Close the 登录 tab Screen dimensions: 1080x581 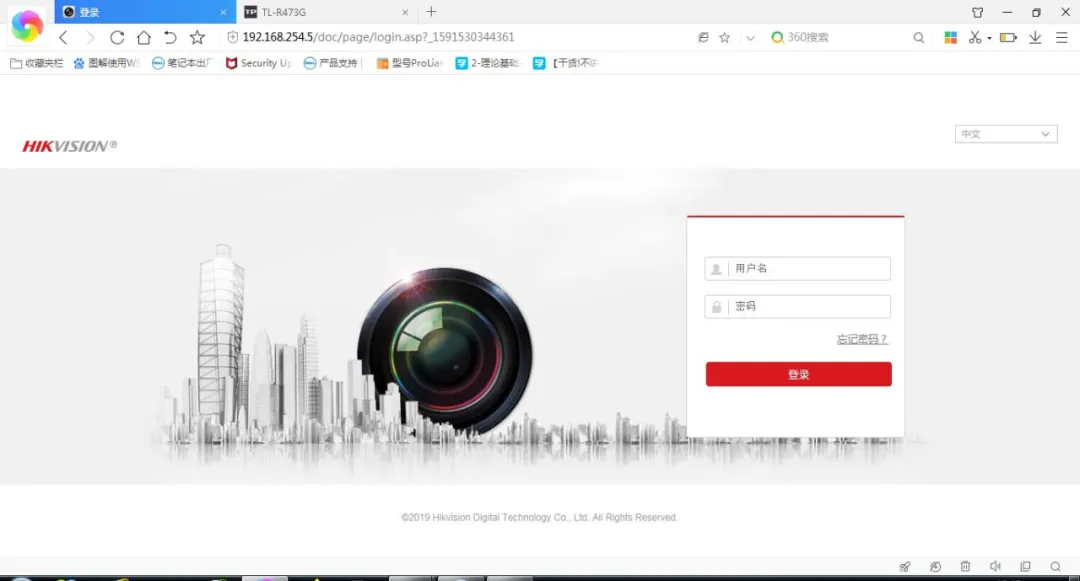[223, 12]
